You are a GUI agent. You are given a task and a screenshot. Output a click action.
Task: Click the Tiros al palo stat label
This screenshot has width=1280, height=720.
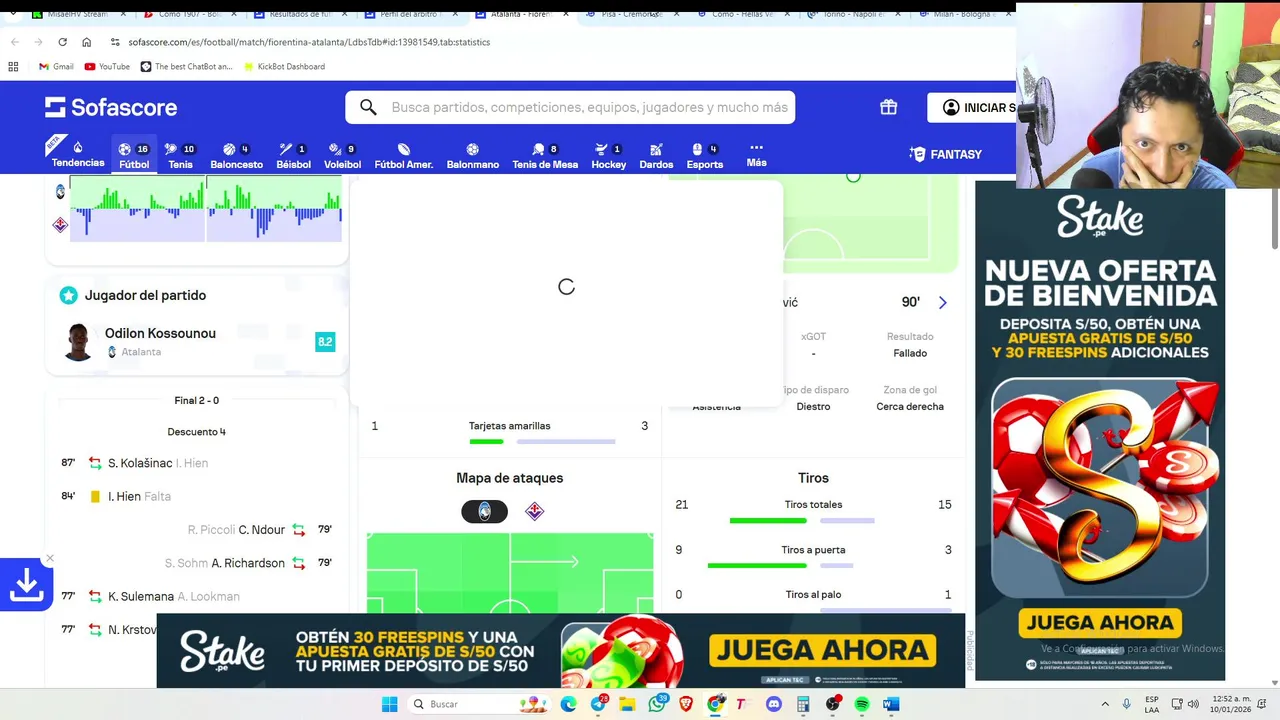pyautogui.click(x=813, y=594)
